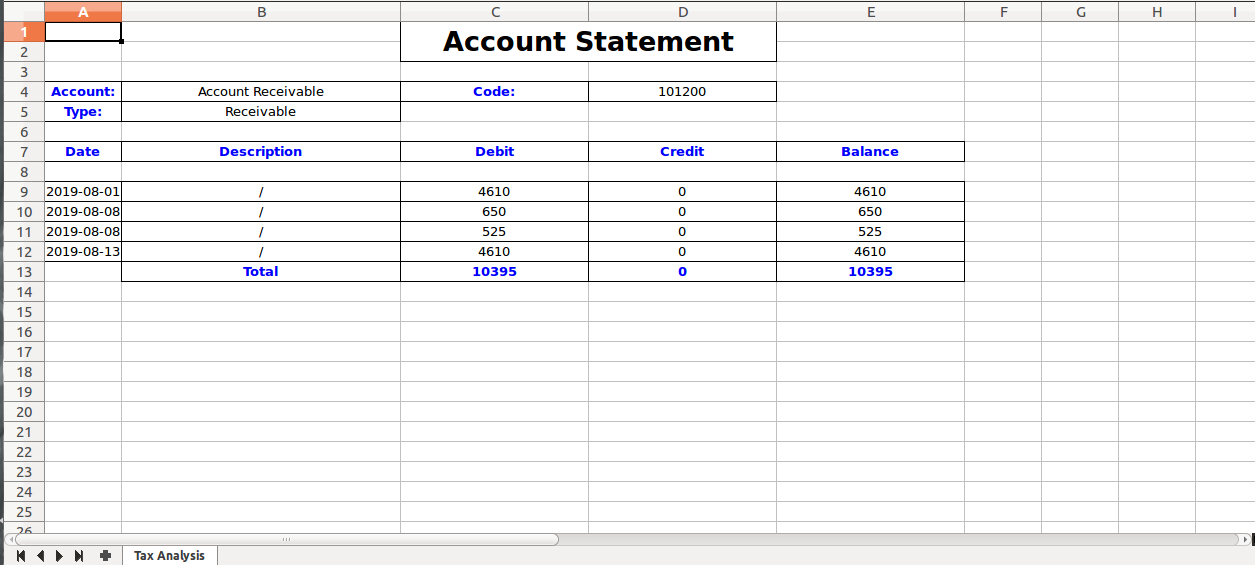Select column A header
1255x565 pixels.
pyautogui.click(x=83, y=12)
